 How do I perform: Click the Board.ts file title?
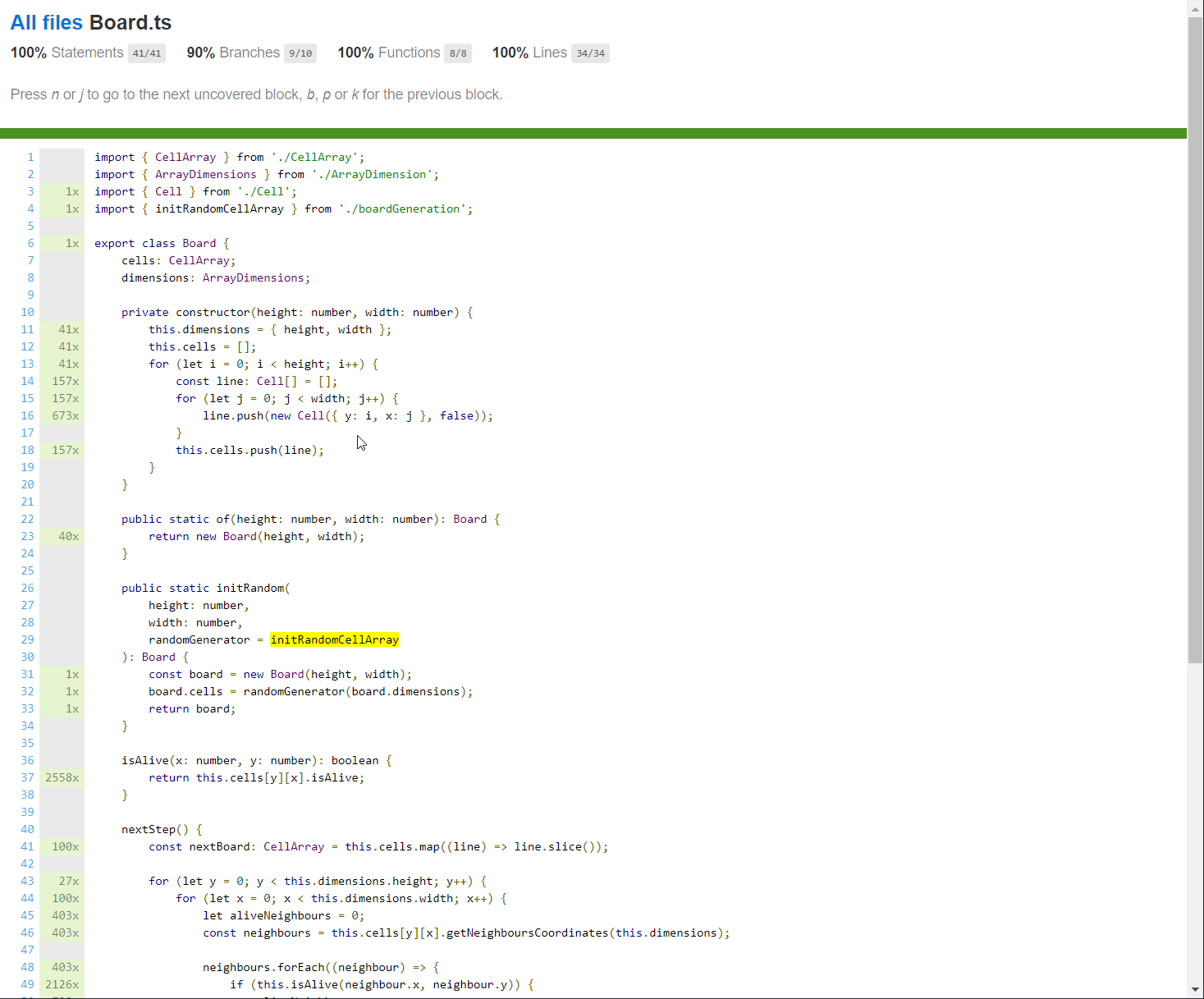(130, 22)
